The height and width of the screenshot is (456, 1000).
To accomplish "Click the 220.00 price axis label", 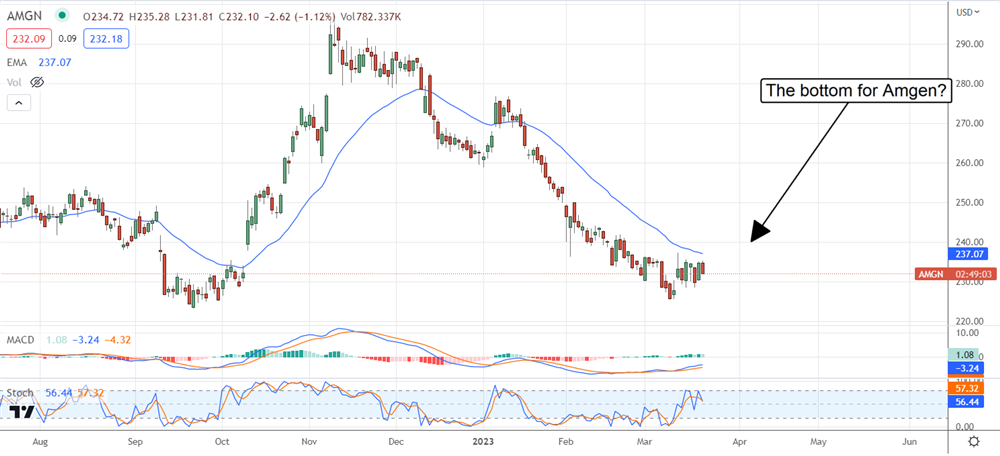I will pyautogui.click(x=969, y=322).
